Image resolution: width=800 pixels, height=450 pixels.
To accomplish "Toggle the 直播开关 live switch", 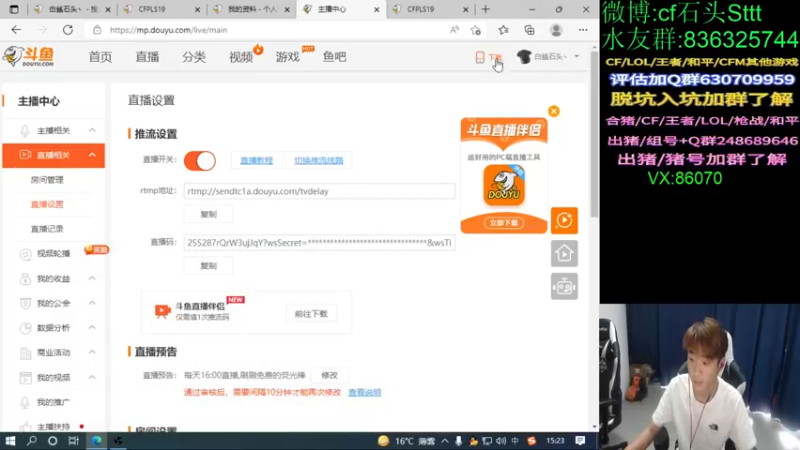I will [x=200, y=161].
